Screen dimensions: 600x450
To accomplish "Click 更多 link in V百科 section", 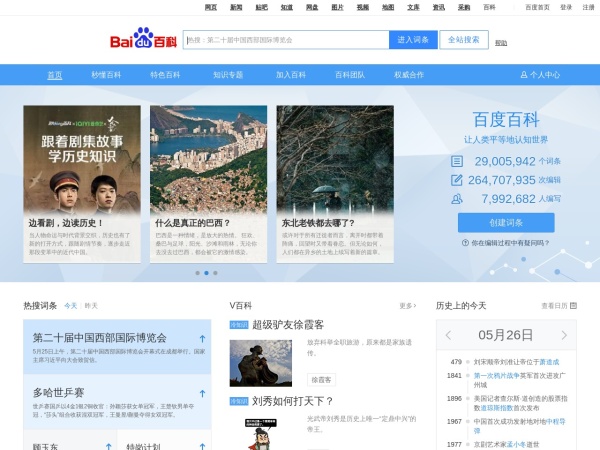I will (x=408, y=306).
